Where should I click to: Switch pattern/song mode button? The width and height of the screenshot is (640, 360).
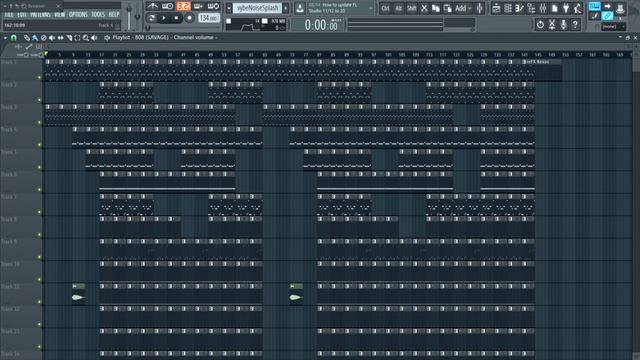coord(151,18)
